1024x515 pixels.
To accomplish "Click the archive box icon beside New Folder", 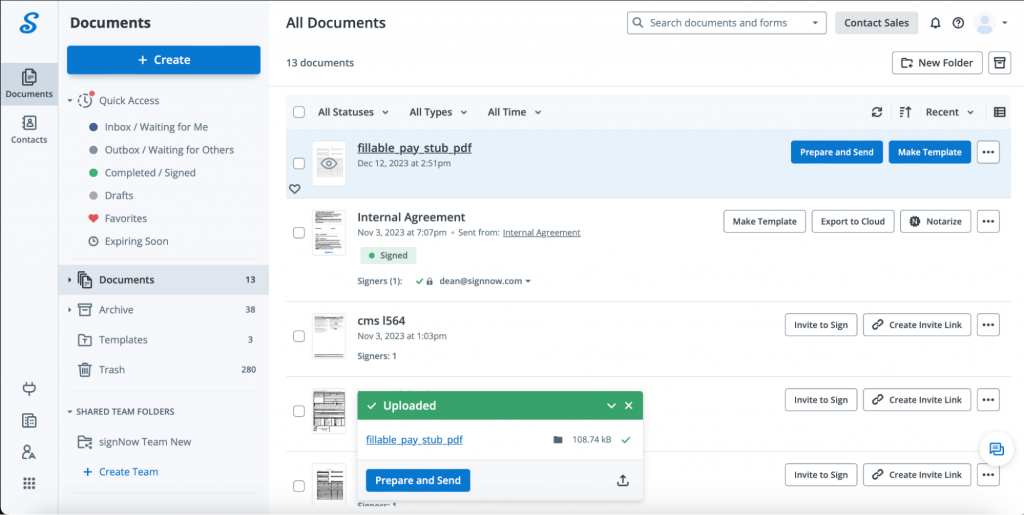I will coord(999,63).
